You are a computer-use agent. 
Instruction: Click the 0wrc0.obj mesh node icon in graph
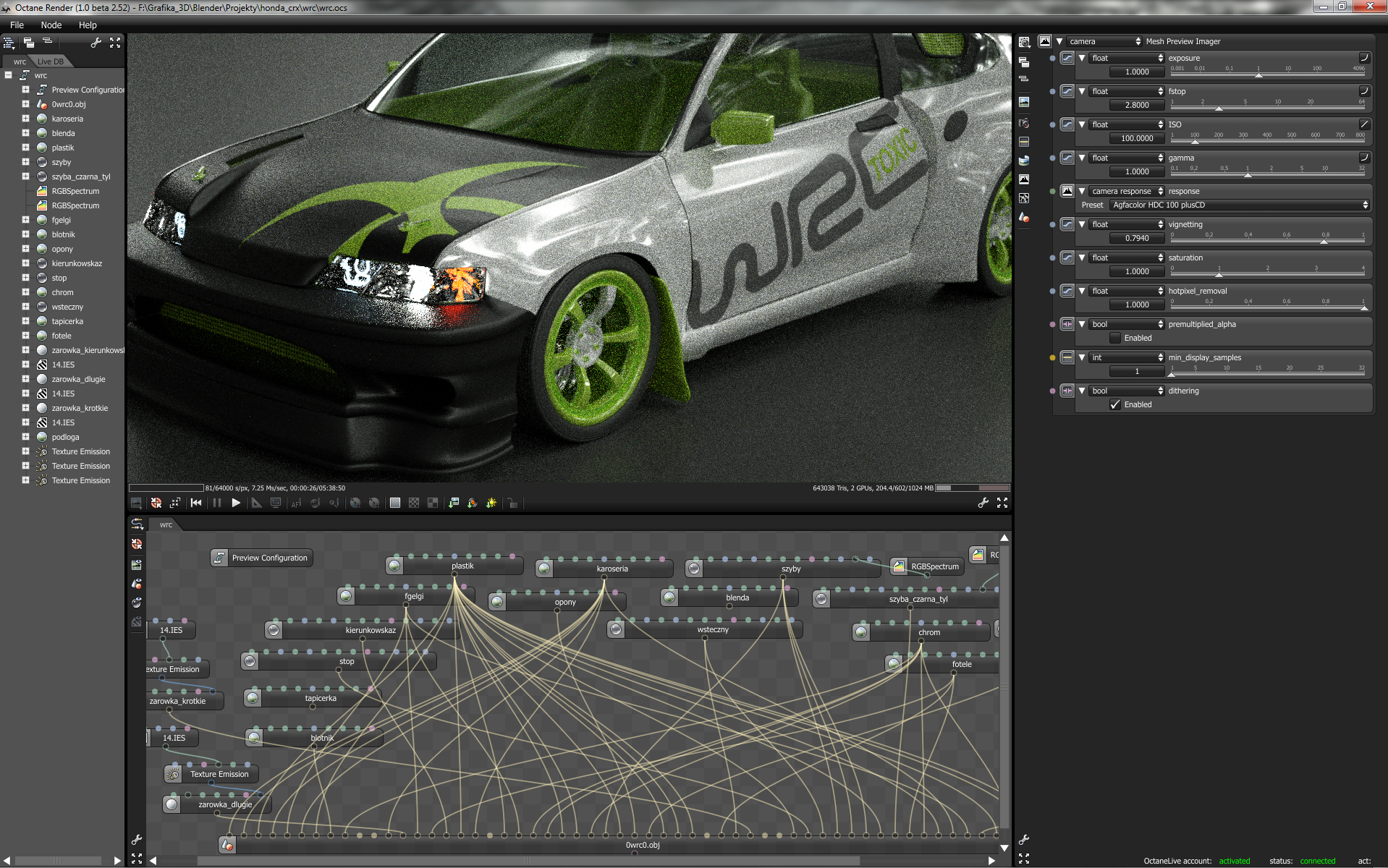pos(227,844)
